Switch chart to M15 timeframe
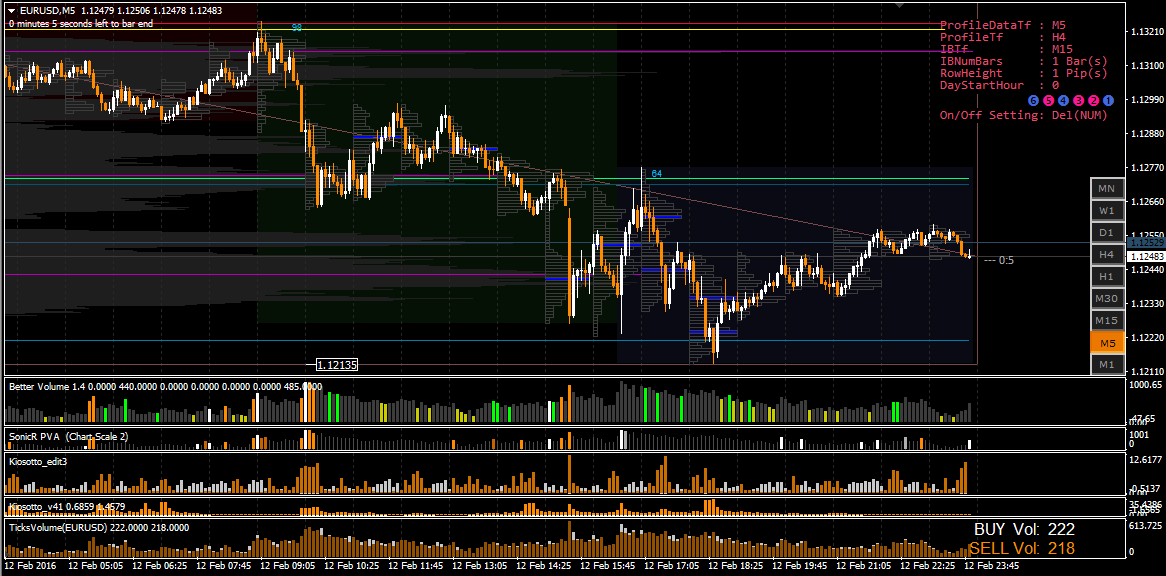 tap(1107, 320)
